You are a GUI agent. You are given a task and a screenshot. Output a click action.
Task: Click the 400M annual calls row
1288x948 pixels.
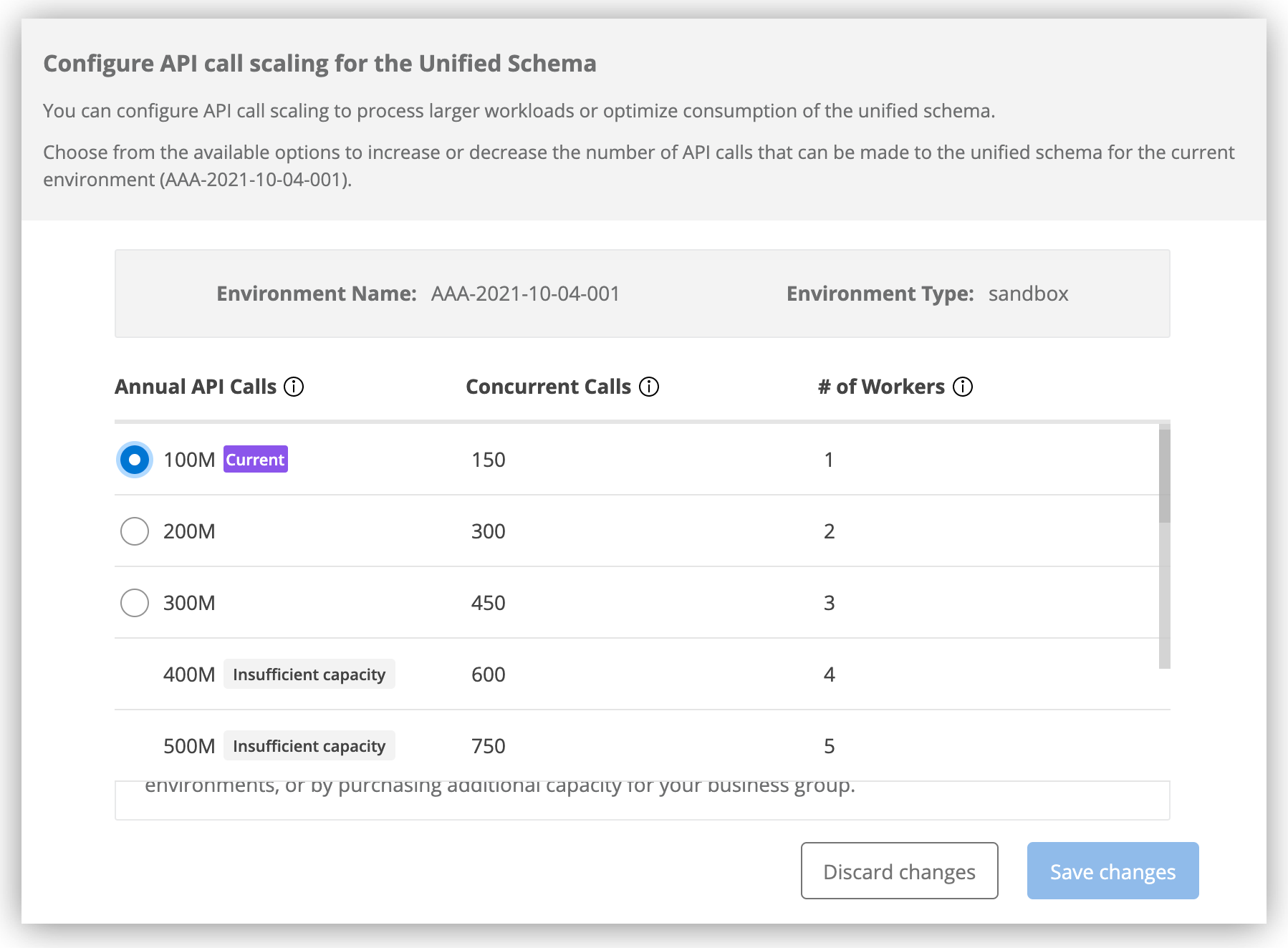188,673
